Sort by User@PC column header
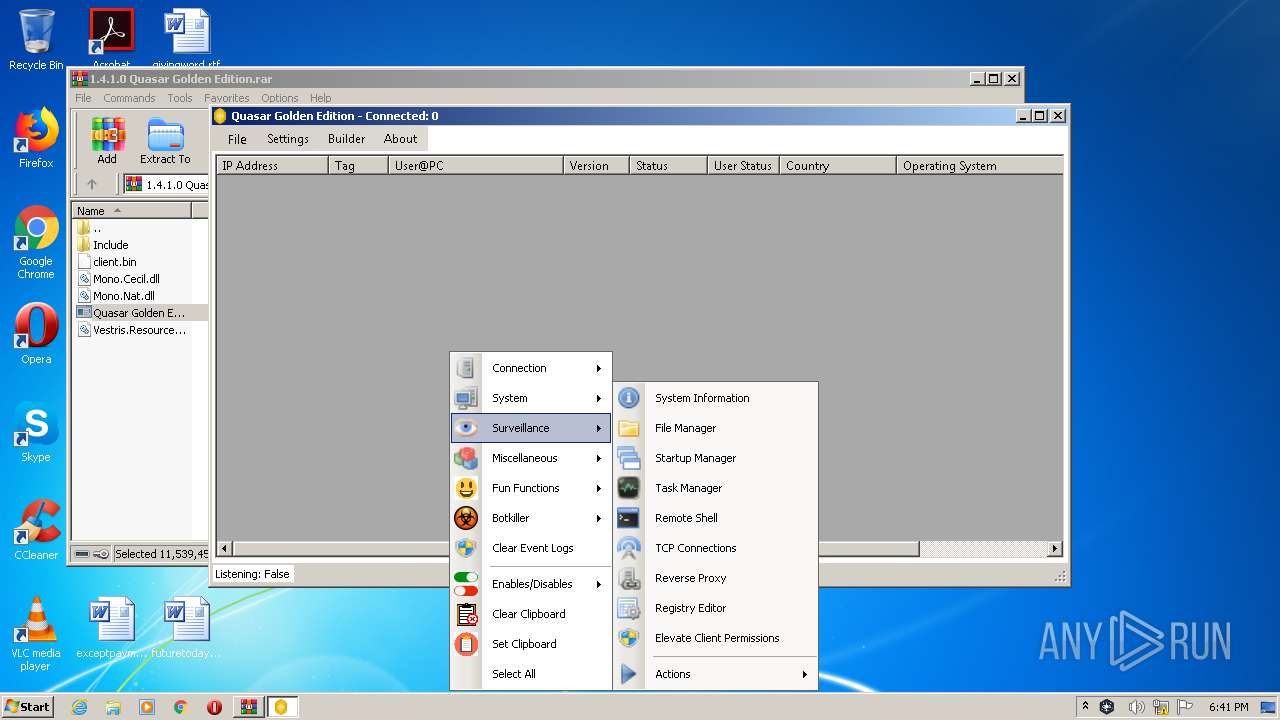The image size is (1280, 720). [x=475, y=166]
